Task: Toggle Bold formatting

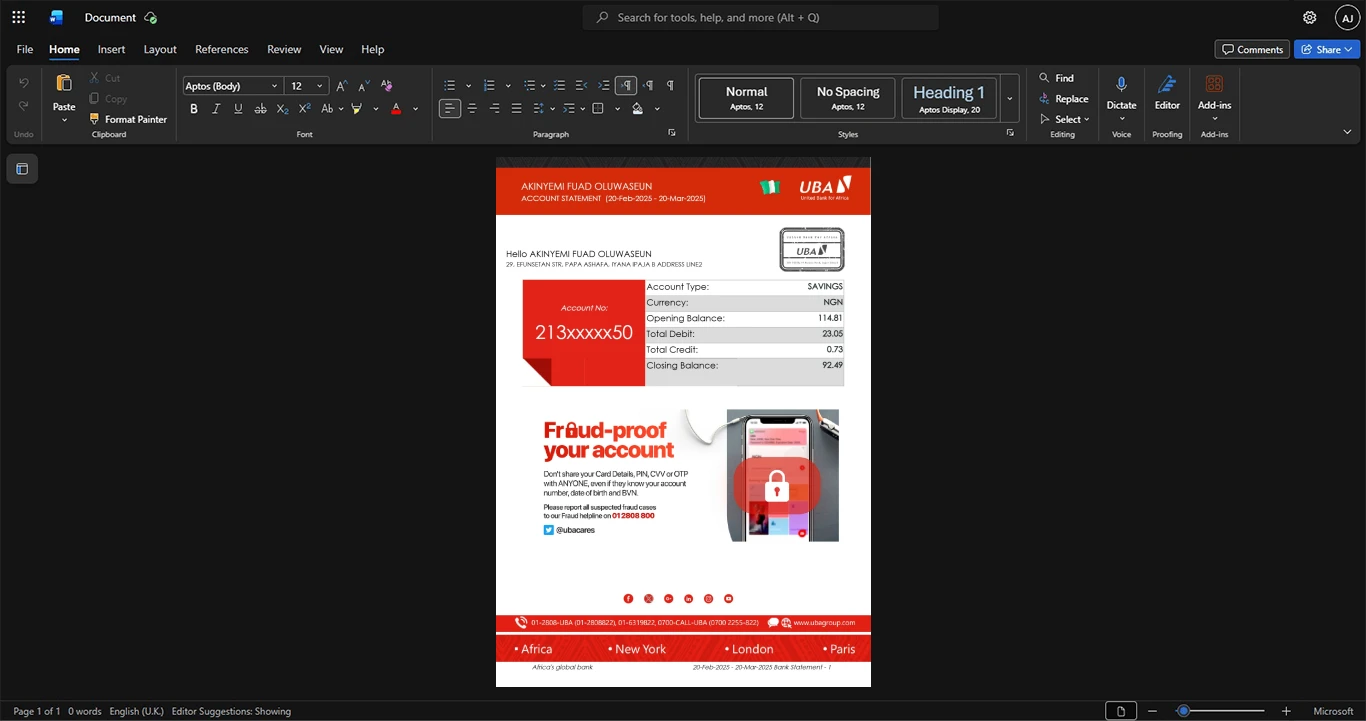Action: (x=194, y=109)
